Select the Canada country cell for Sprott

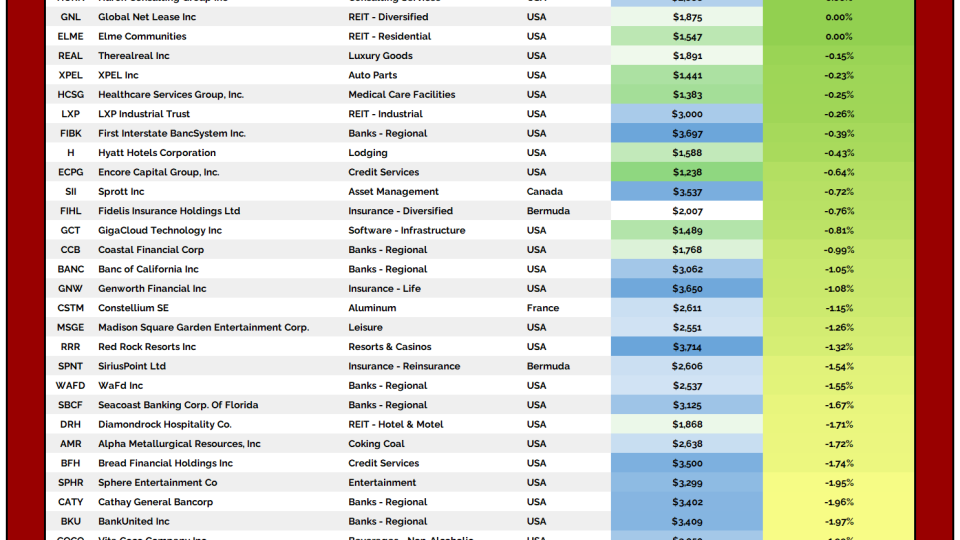[x=544, y=192]
